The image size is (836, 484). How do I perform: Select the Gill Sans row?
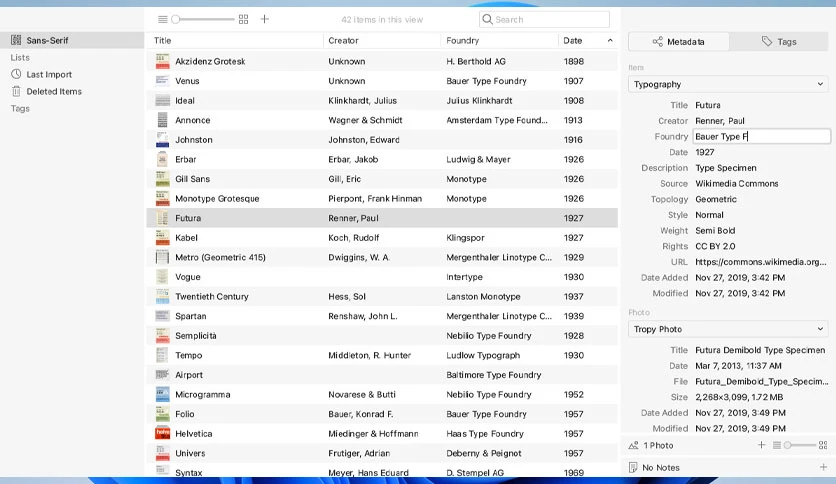pos(382,179)
